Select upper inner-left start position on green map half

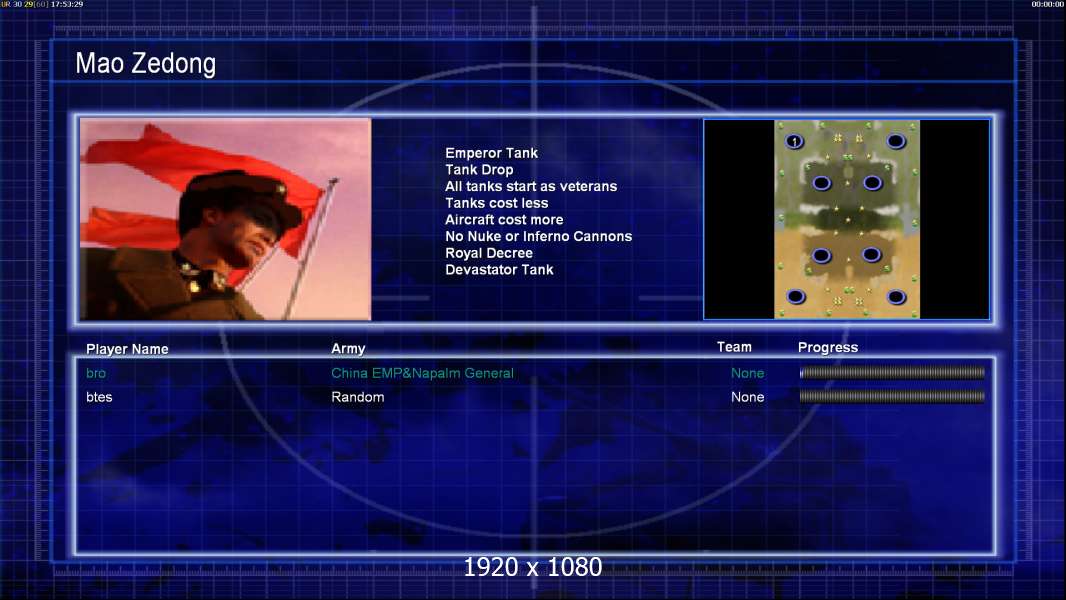coord(822,183)
